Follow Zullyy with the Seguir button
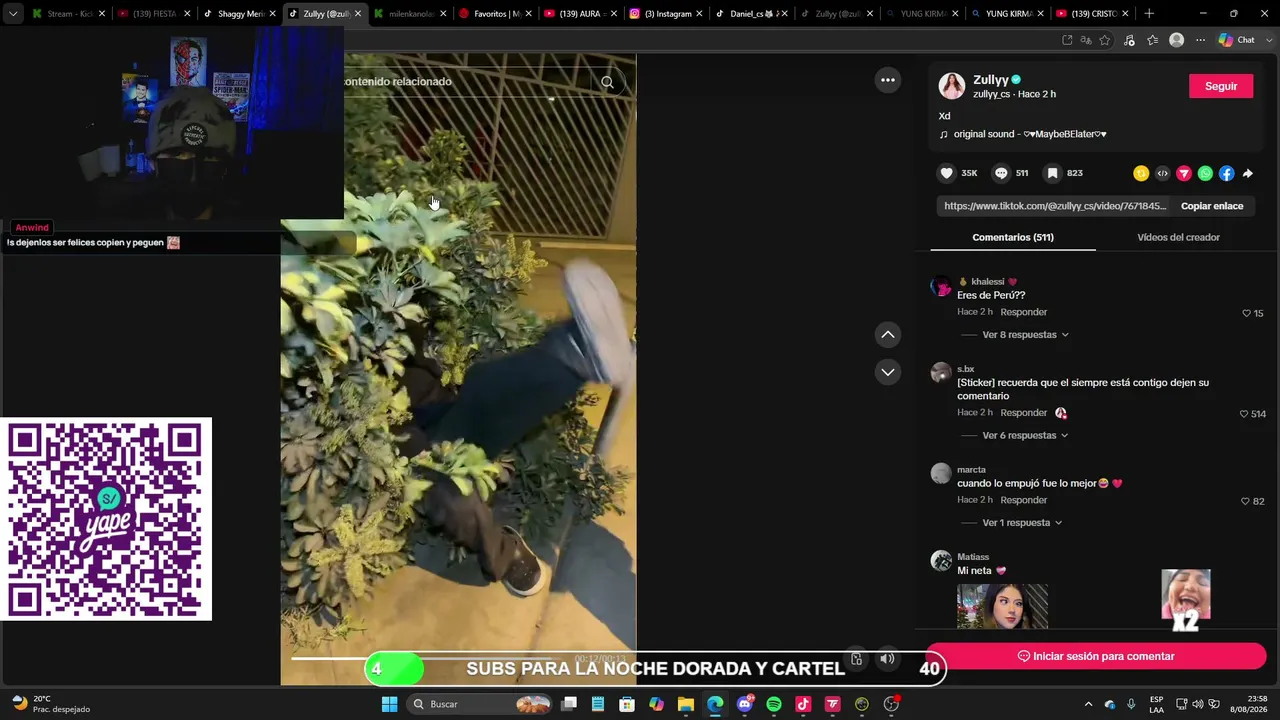This screenshot has width=1280, height=720. point(1221,86)
